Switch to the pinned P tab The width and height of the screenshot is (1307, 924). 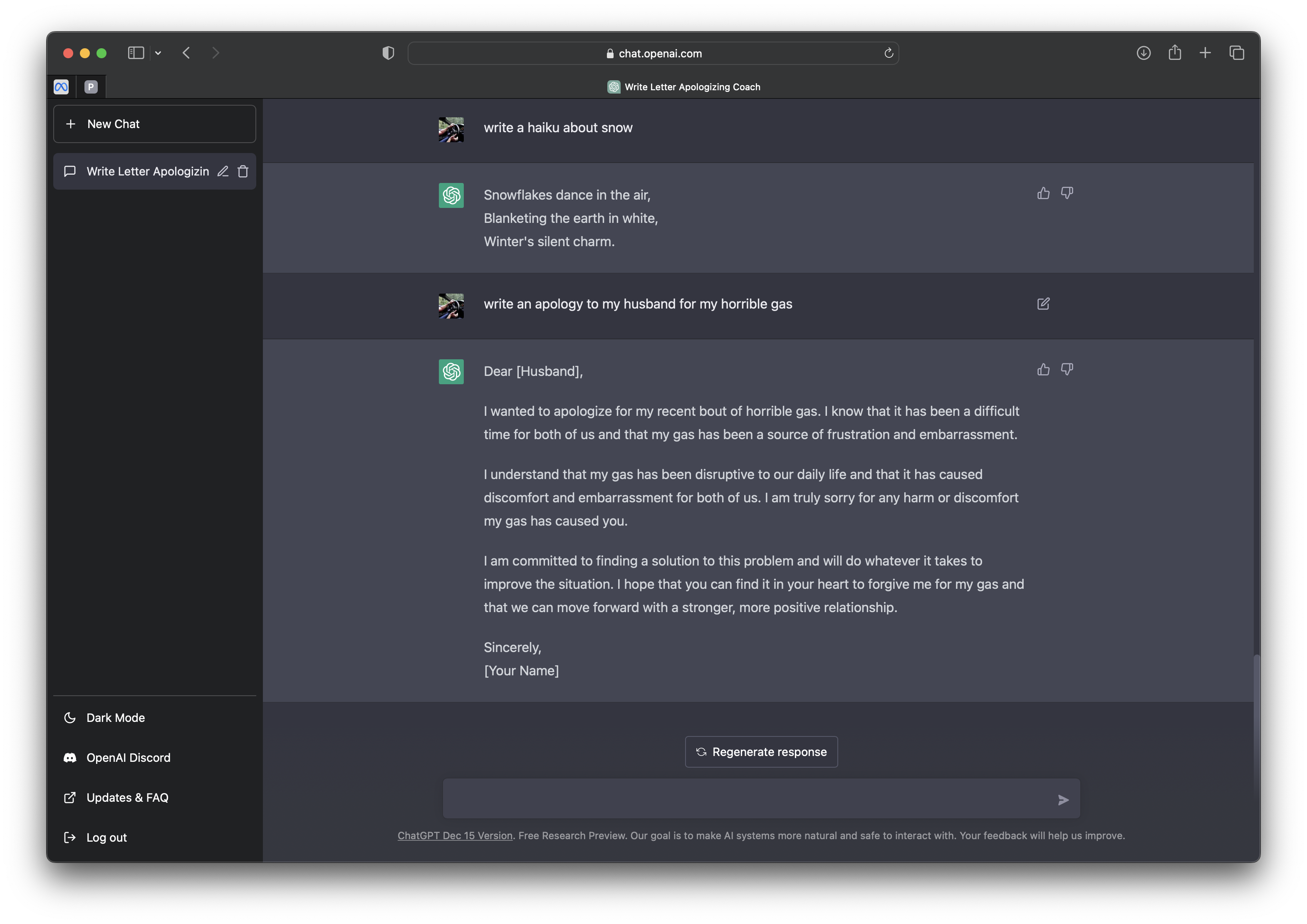91,86
